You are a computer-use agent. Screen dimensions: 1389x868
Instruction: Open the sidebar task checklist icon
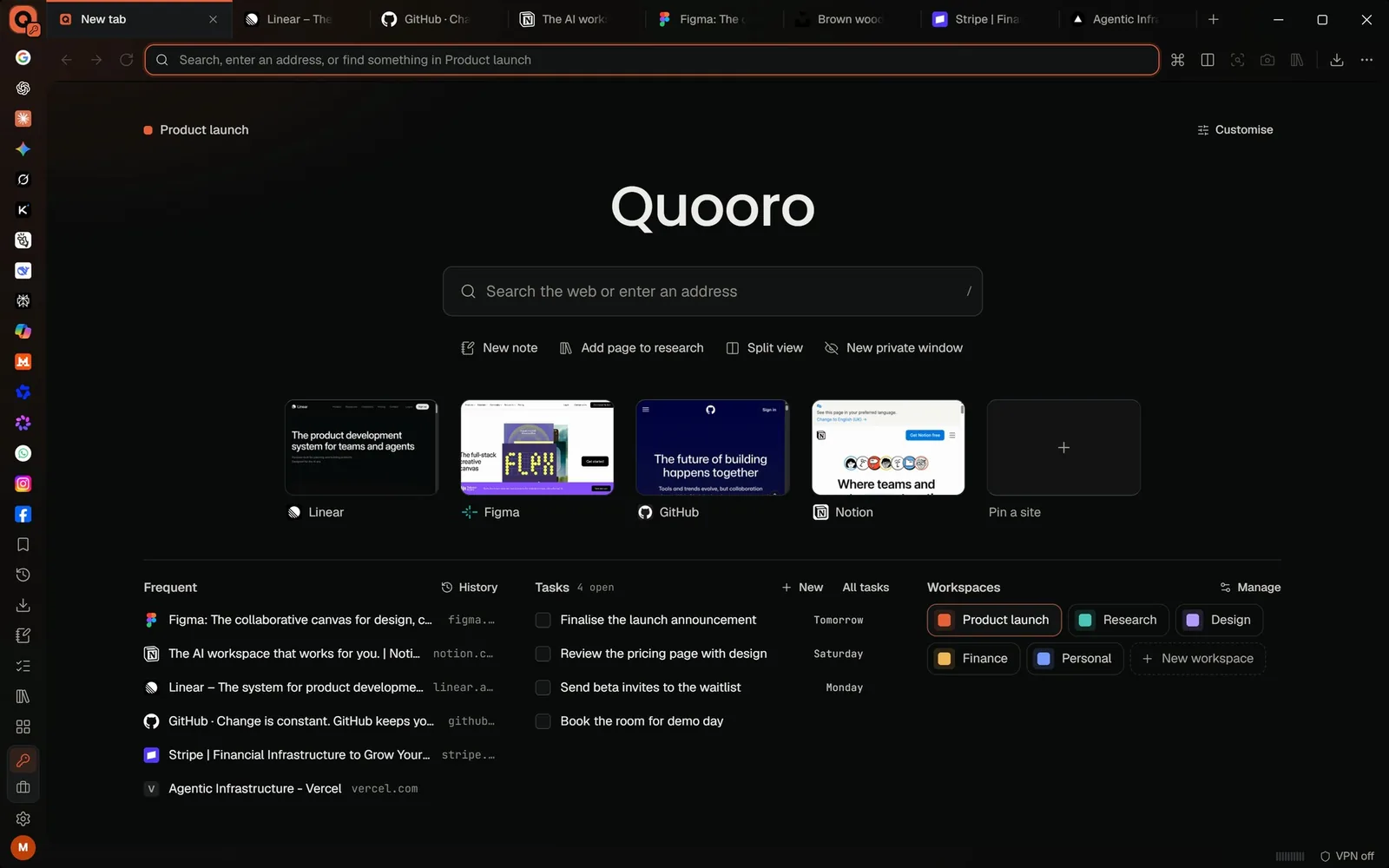[x=23, y=666]
